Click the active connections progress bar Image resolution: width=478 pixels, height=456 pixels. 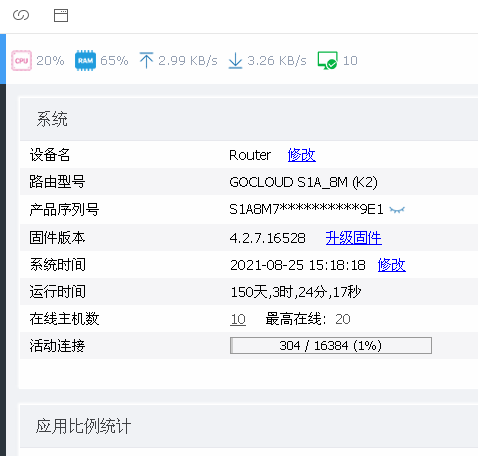pos(331,346)
